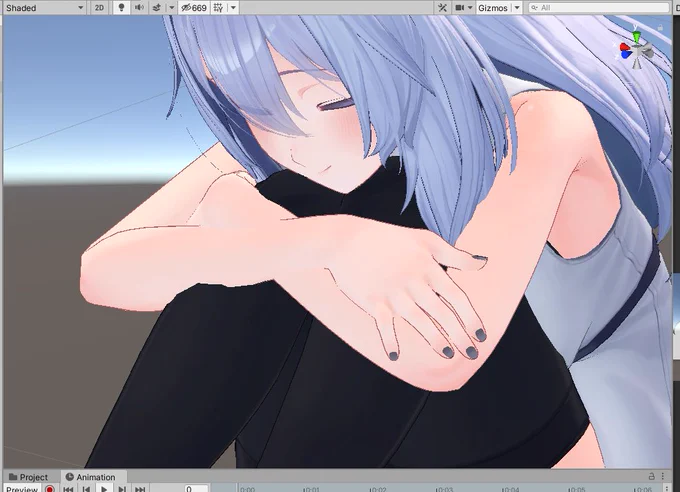Toggle the scene grid icon

pyautogui.click(x=219, y=8)
